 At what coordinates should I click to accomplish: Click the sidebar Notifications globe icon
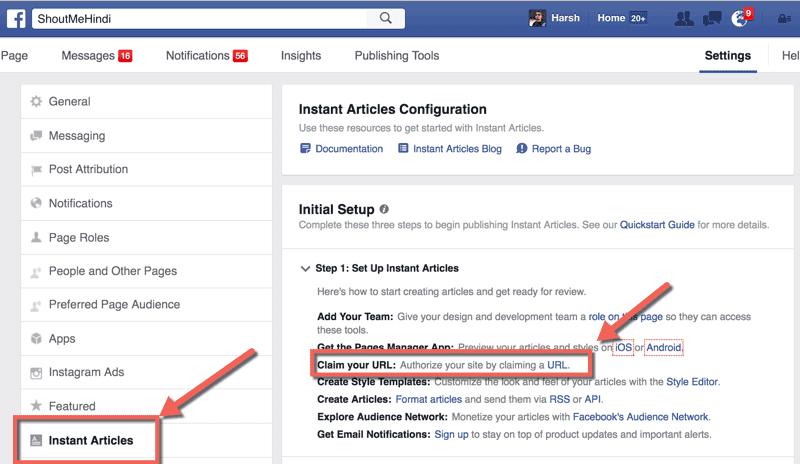click(36, 203)
